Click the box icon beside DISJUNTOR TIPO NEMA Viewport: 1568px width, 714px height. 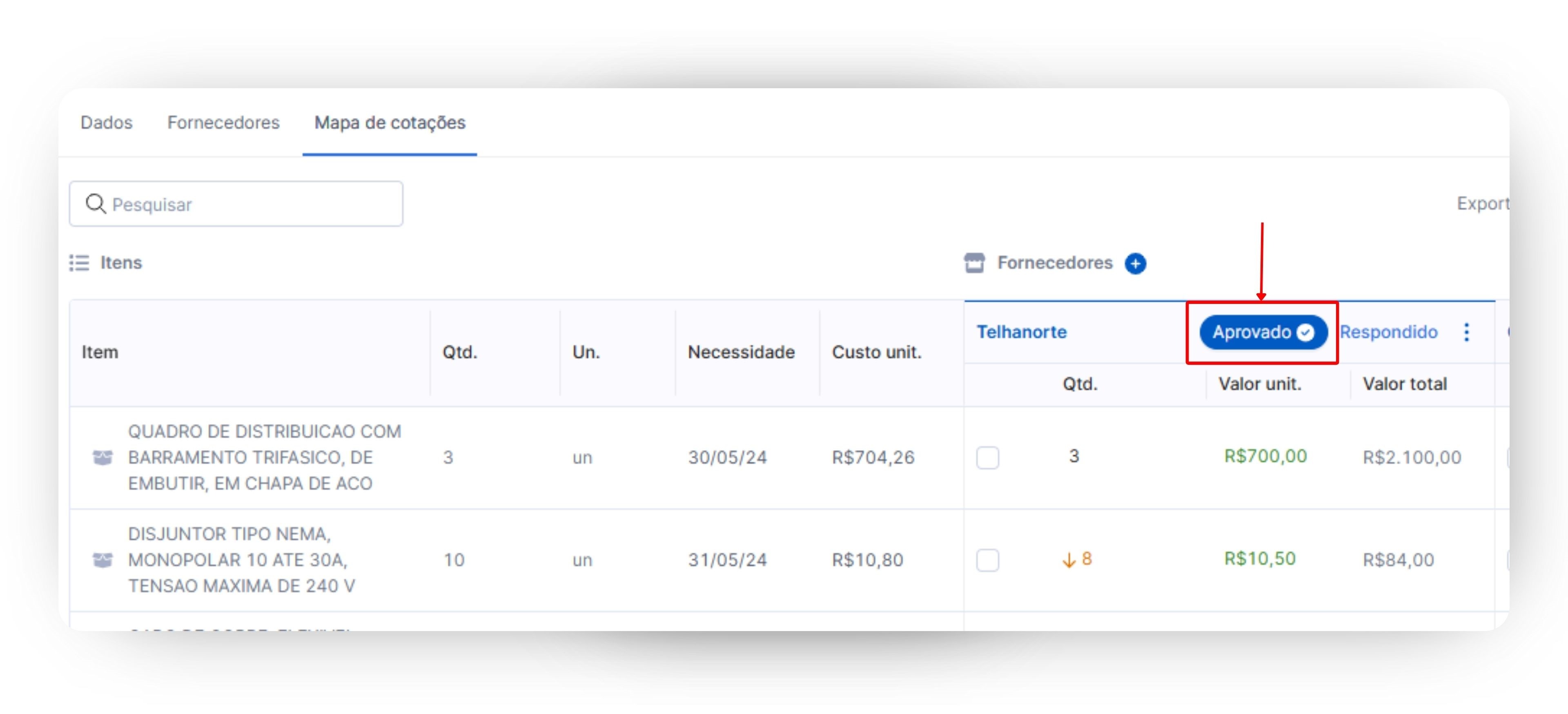click(x=102, y=559)
